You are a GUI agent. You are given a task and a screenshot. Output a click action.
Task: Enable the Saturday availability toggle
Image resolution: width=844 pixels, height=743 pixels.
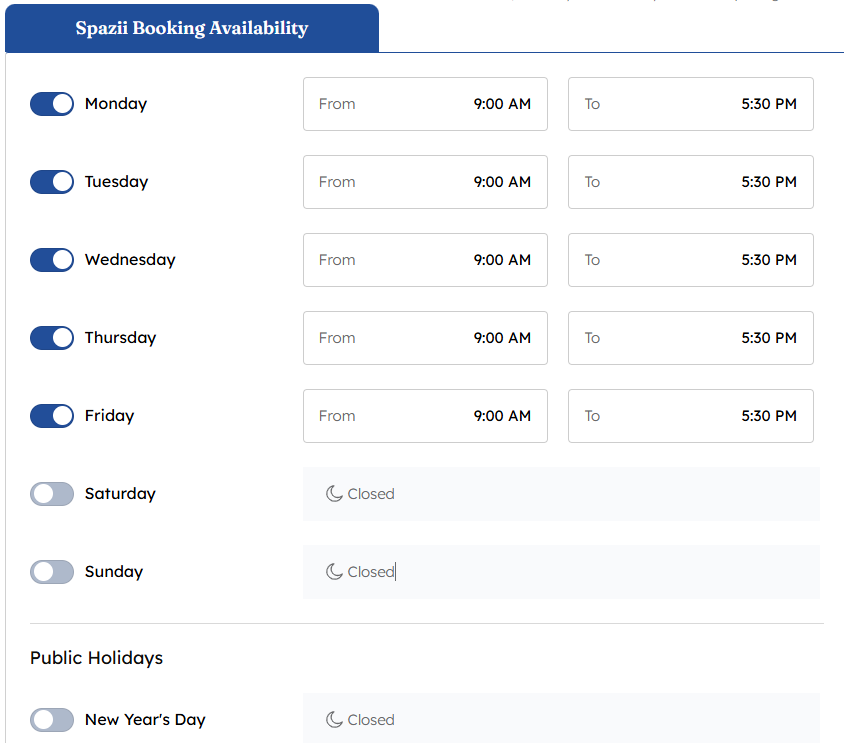[52, 494]
